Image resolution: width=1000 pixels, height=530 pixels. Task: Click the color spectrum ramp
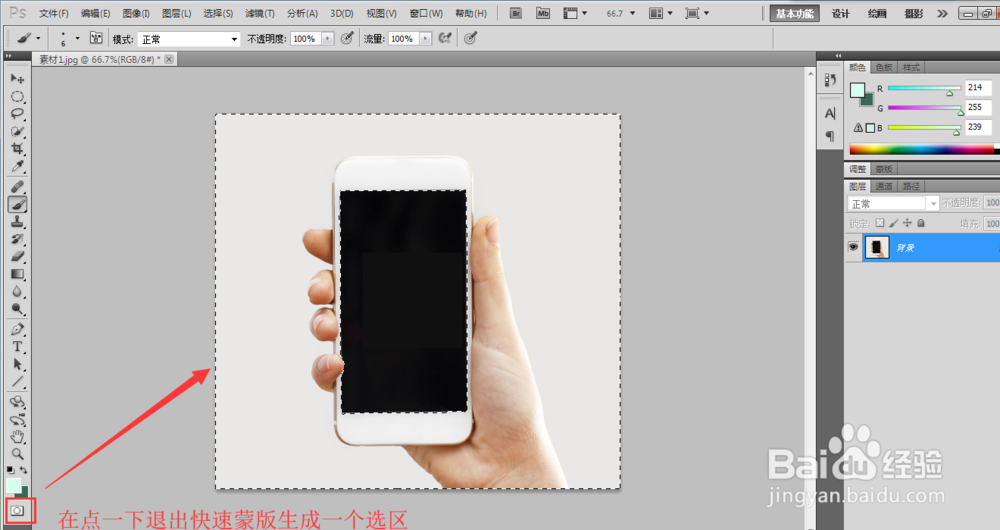coord(922,150)
